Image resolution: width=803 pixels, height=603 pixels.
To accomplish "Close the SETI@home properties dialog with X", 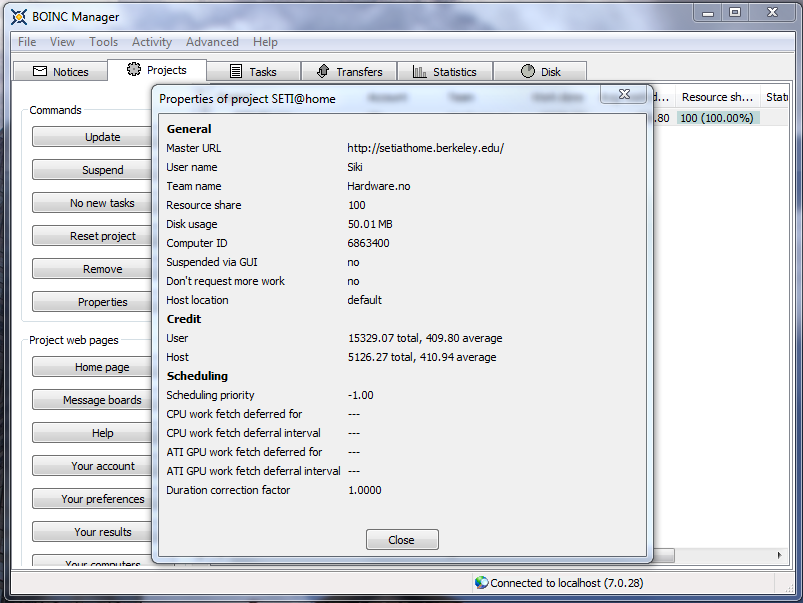I will 624,94.
